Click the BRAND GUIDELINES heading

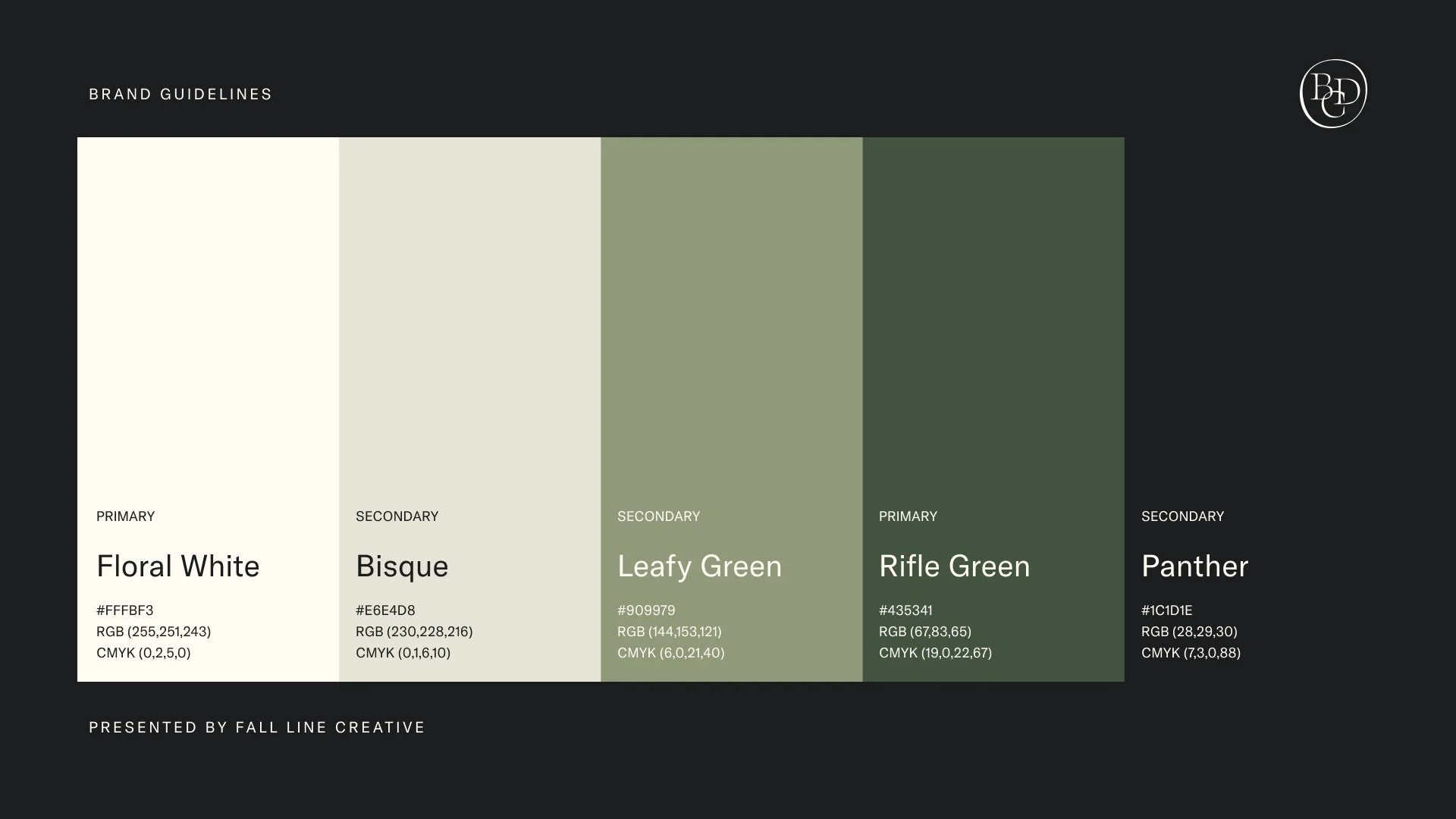click(180, 94)
